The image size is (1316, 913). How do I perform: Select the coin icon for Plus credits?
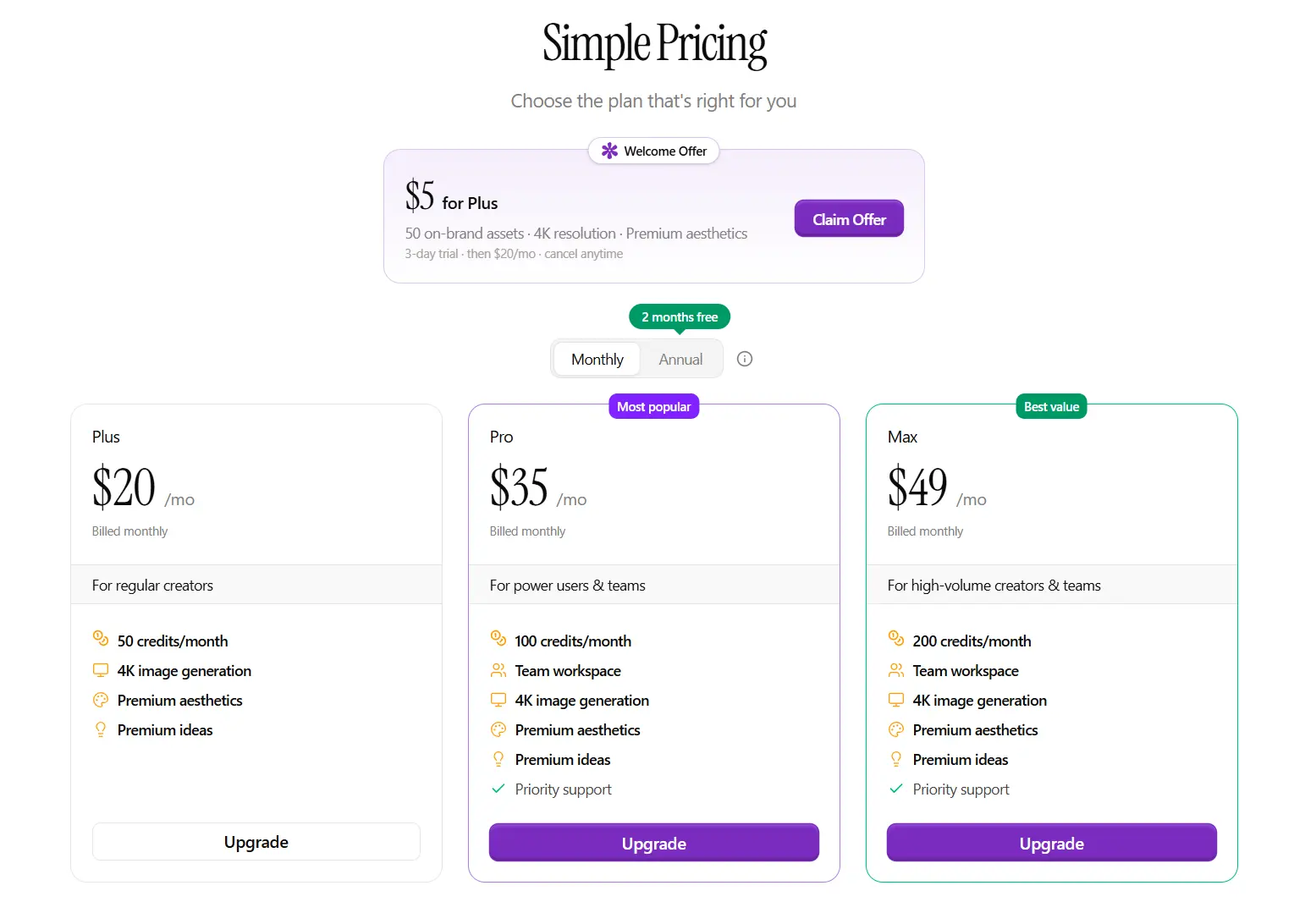click(102, 639)
